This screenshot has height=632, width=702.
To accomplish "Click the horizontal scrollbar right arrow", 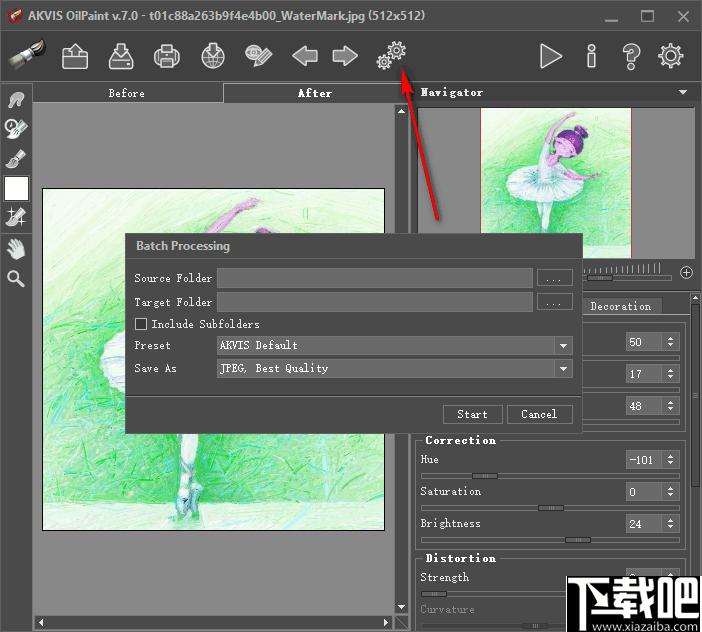I will tap(386, 622).
